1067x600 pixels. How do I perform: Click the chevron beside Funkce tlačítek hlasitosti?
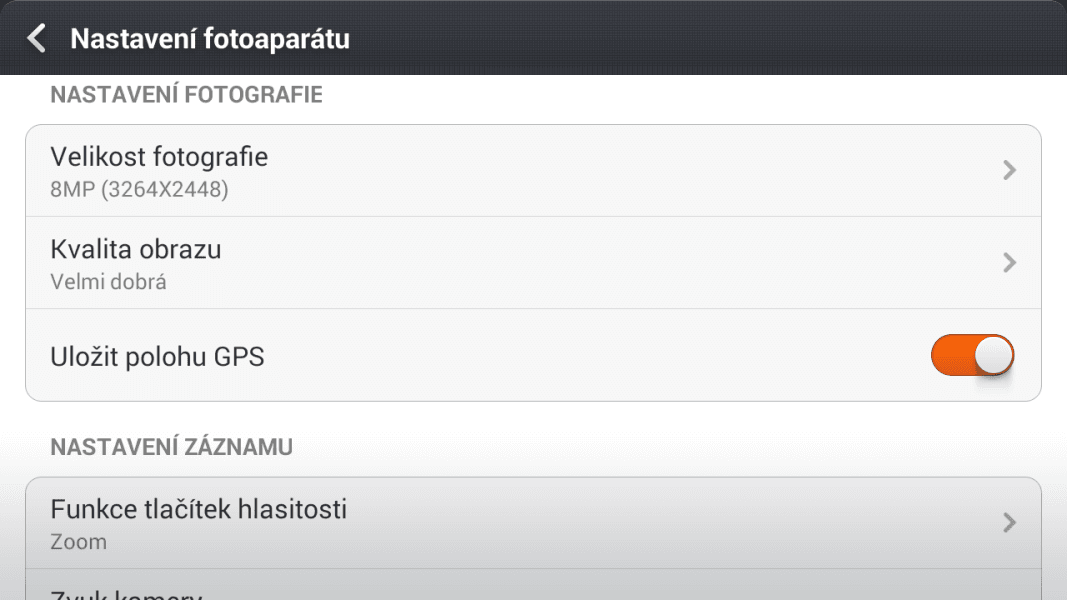coord(1009,522)
